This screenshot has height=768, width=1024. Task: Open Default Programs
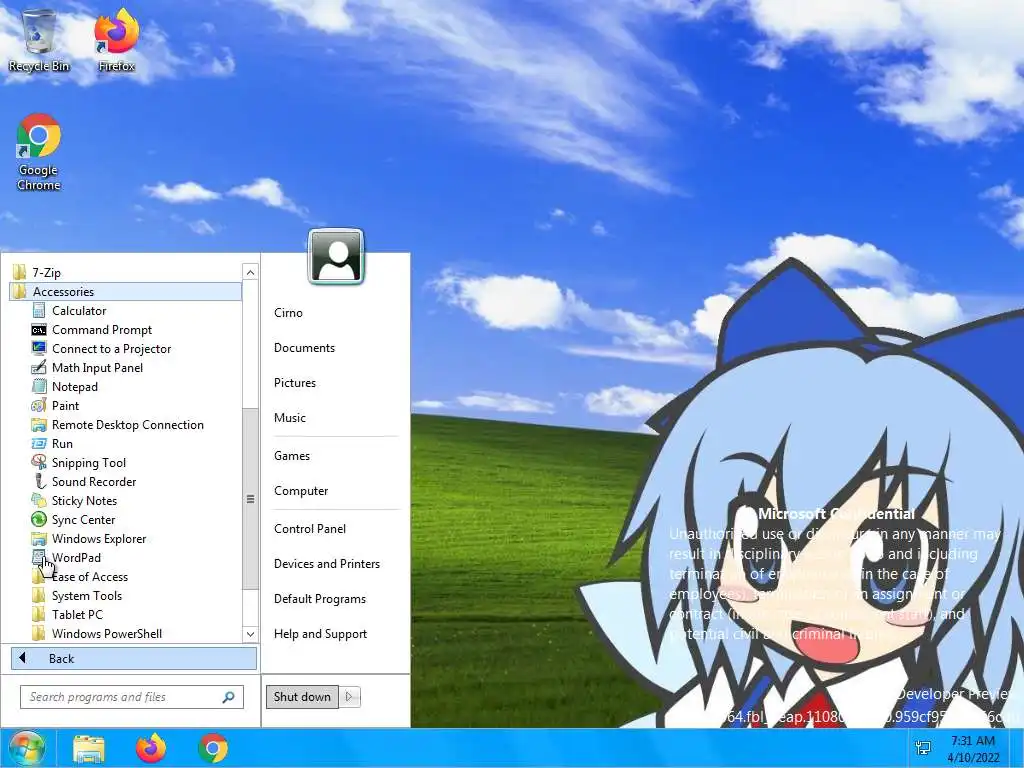[320, 599]
